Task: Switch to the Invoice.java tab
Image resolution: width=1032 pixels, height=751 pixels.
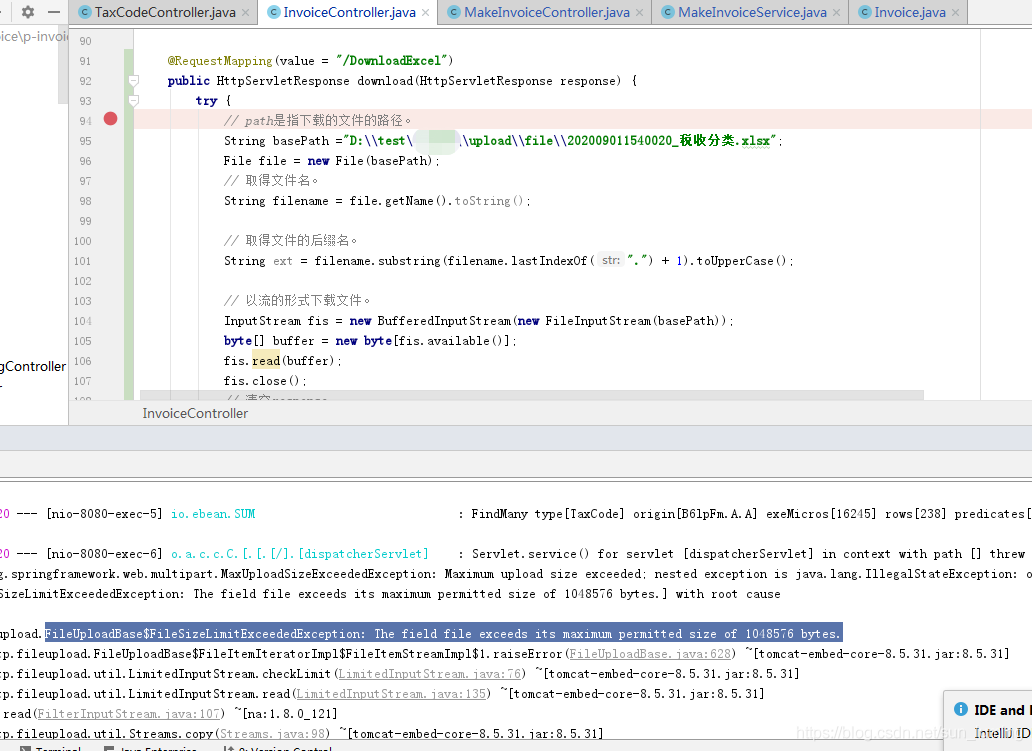Action: [x=910, y=13]
